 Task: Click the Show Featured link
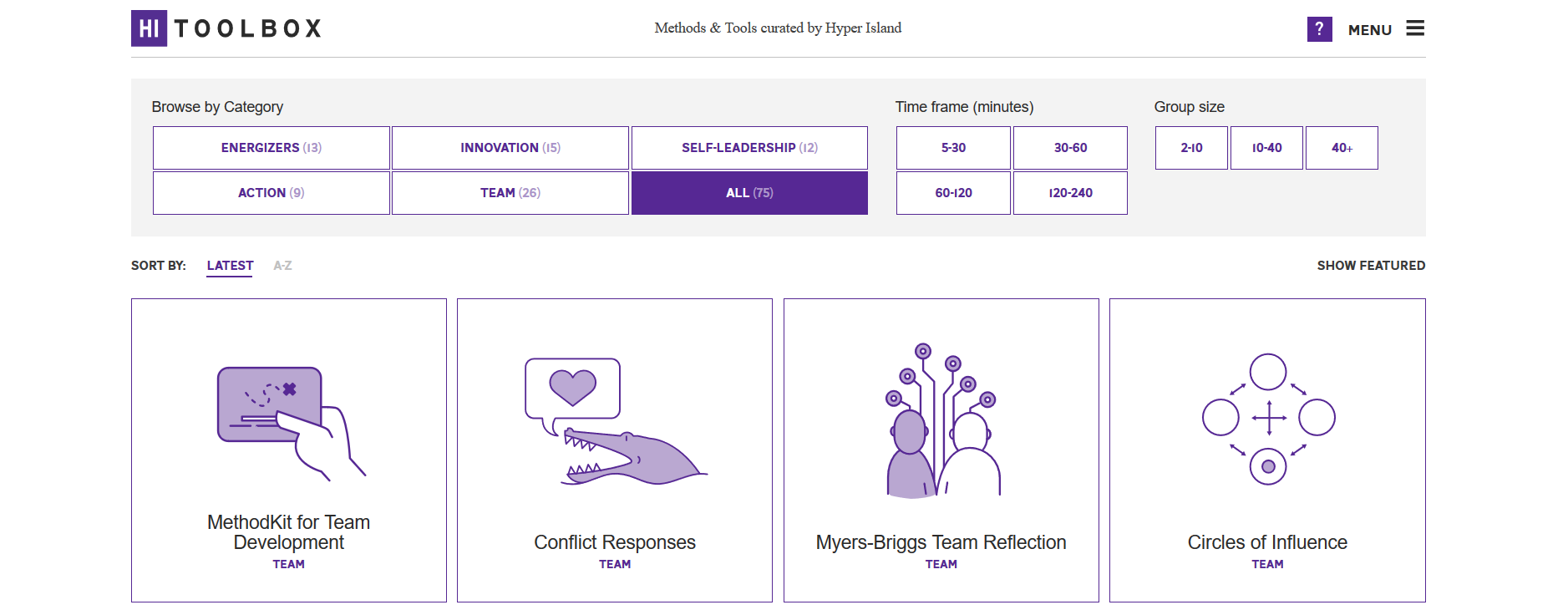click(x=1371, y=266)
